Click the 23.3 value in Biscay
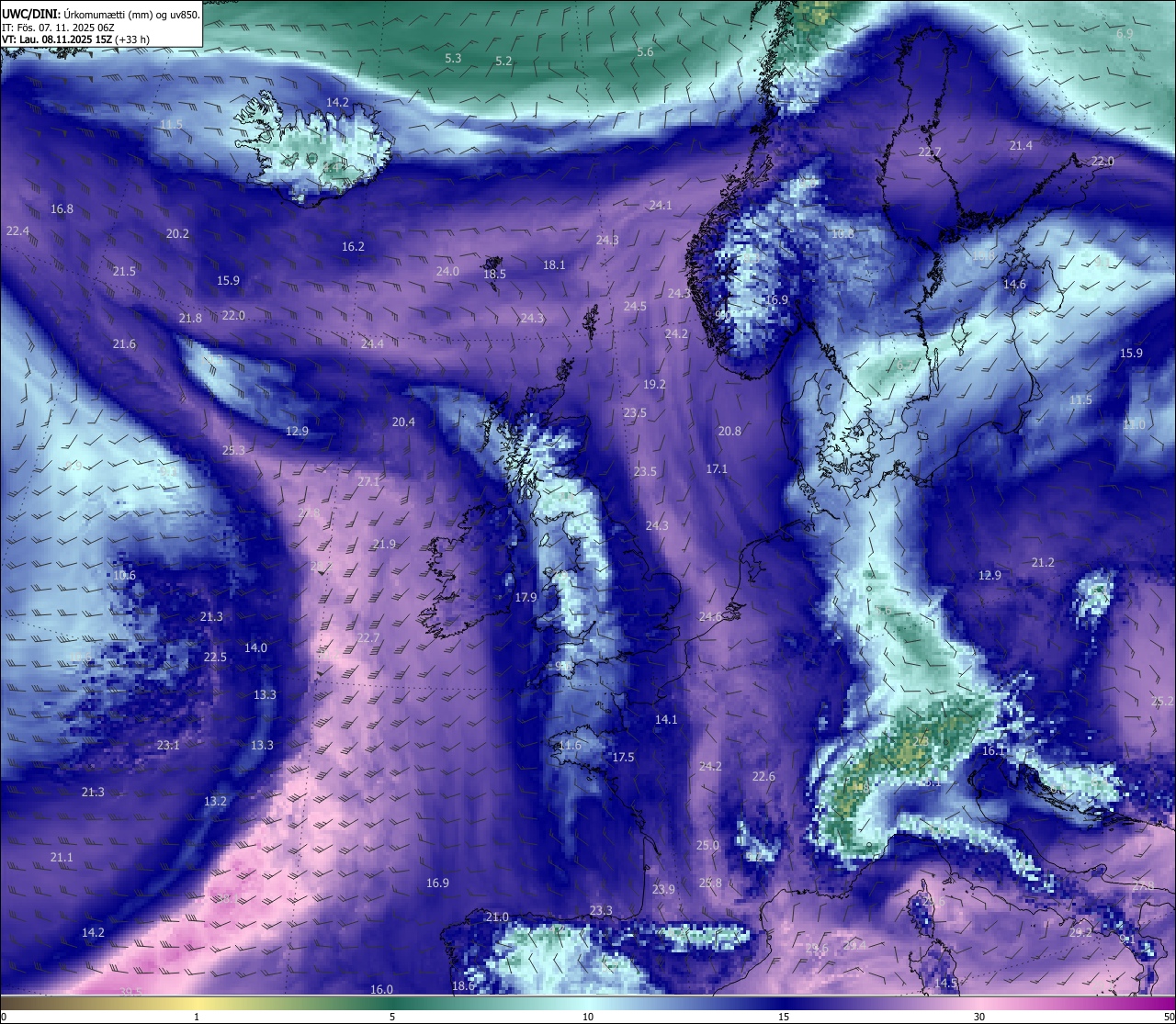Screen dimensions: 1176x1024 point(601,911)
